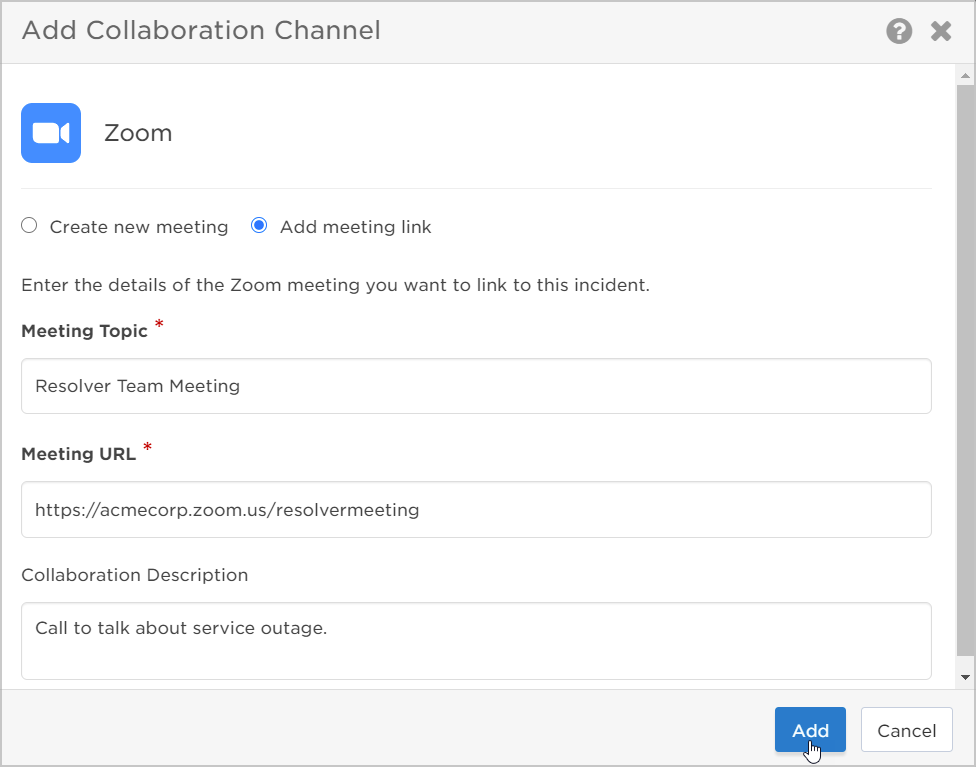Image resolution: width=976 pixels, height=767 pixels.
Task: Select the Create new meeting option
Action: point(29,225)
